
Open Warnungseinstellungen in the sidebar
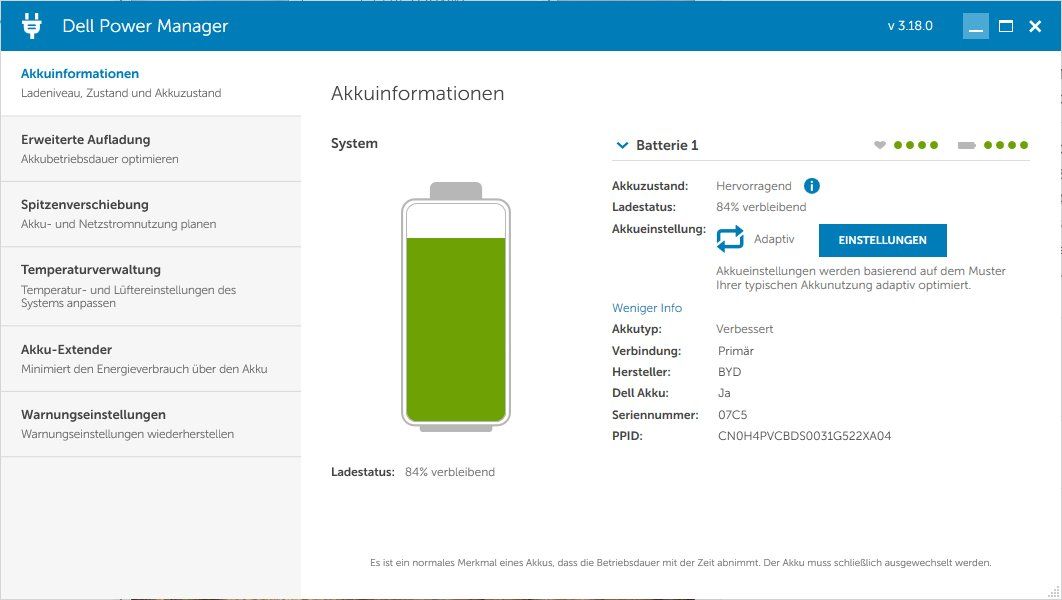pyautogui.click(x=151, y=424)
